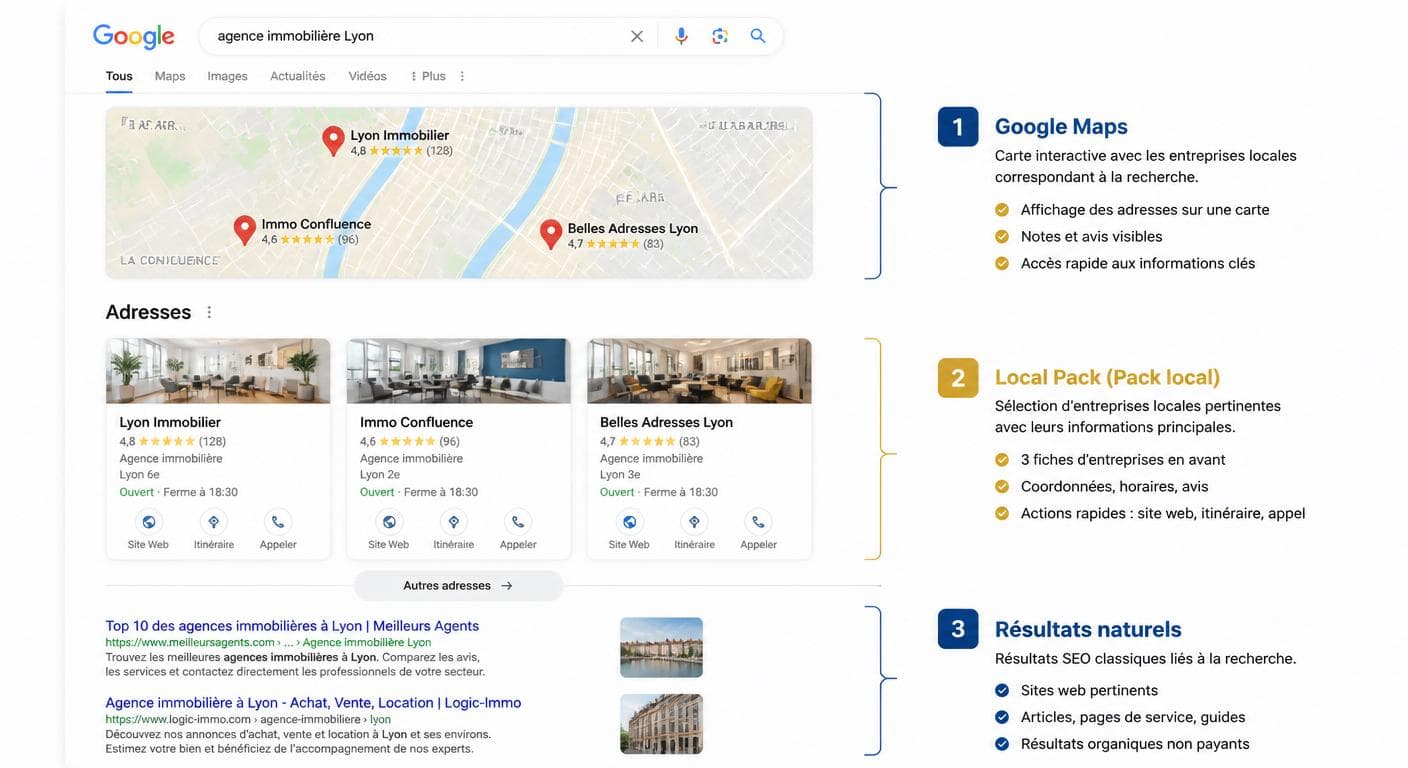Image resolution: width=1408 pixels, height=768 pixels.
Task: Click the Lyon 2e address text
Action: pyautogui.click(x=380, y=475)
